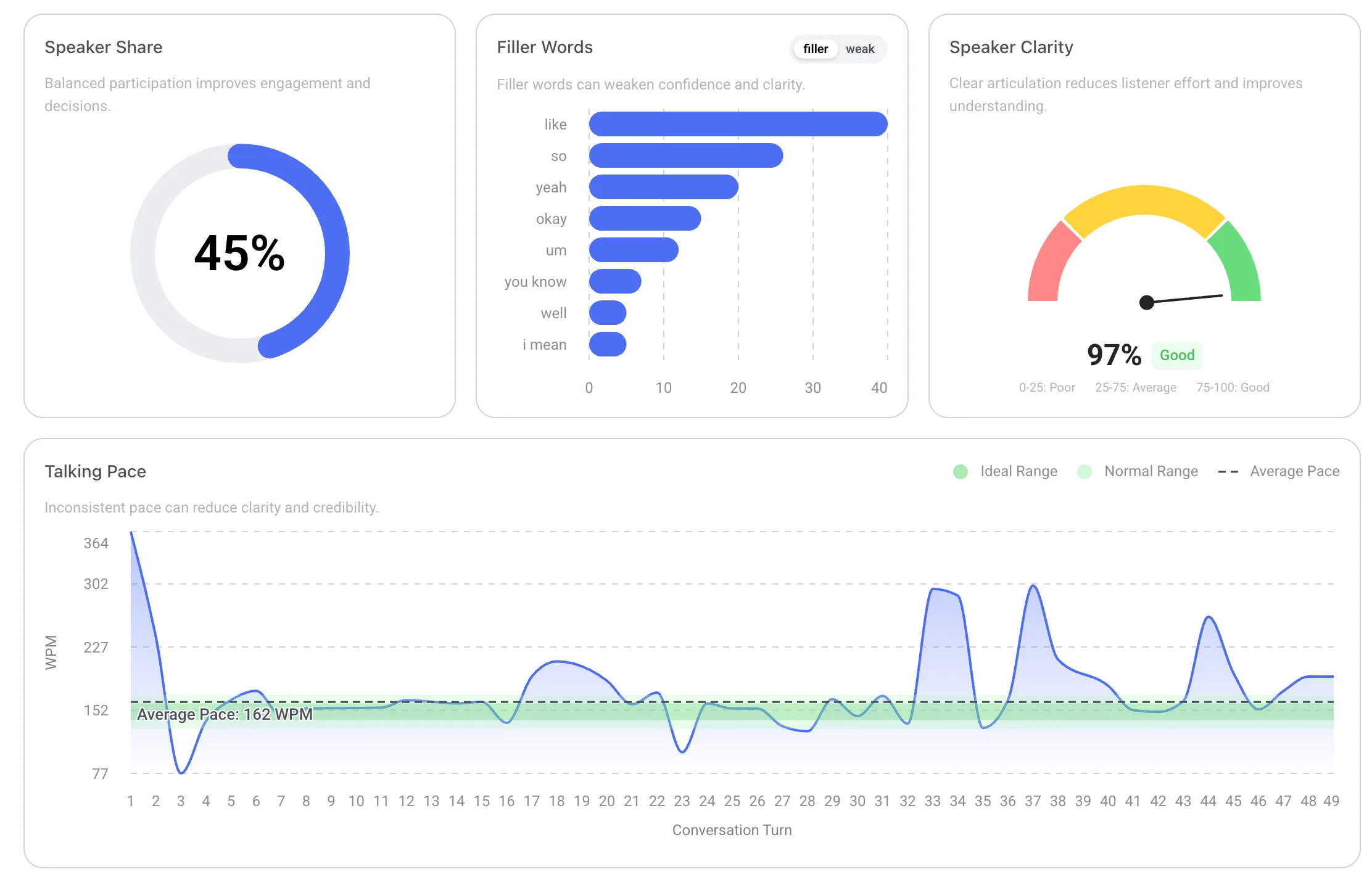Screen dimensions: 1372x877
Task: Click the gauge needle pivot dot
Action: [x=1146, y=302]
